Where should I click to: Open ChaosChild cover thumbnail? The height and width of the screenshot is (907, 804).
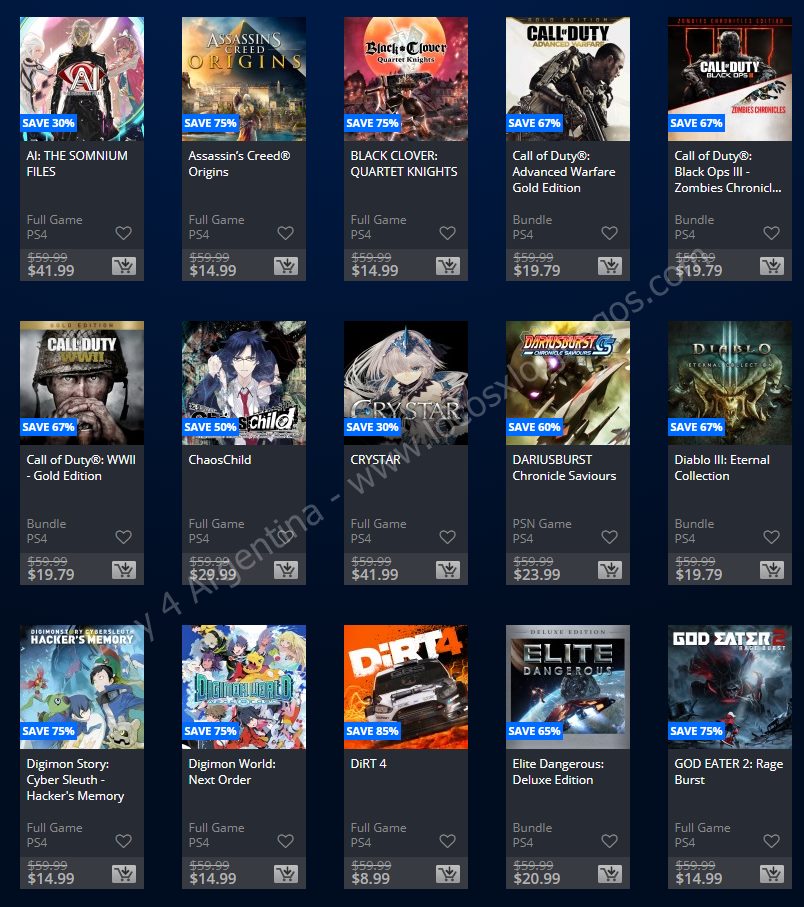(x=244, y=383)
